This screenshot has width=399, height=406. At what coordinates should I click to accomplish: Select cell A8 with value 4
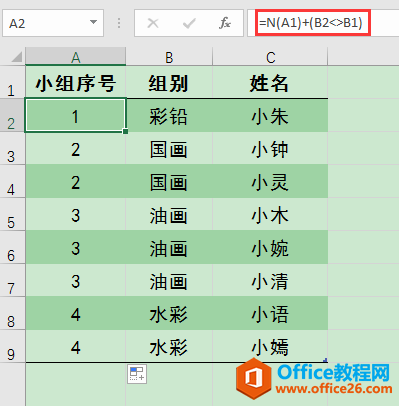76,313
